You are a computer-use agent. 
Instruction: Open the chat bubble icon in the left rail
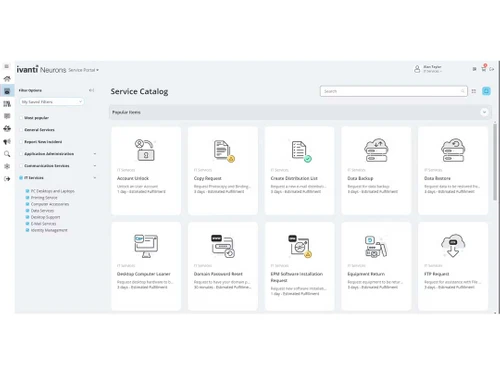click(7, 116)
